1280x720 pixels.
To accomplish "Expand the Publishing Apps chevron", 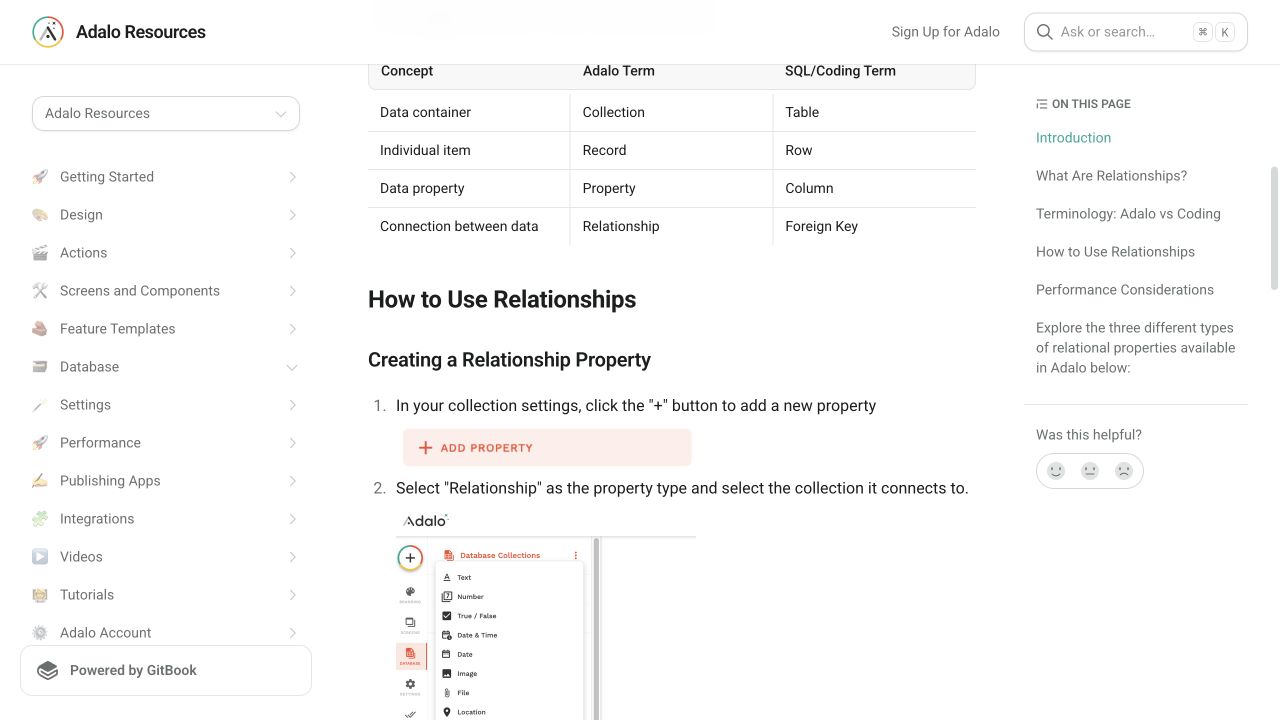I will (292, 481).
